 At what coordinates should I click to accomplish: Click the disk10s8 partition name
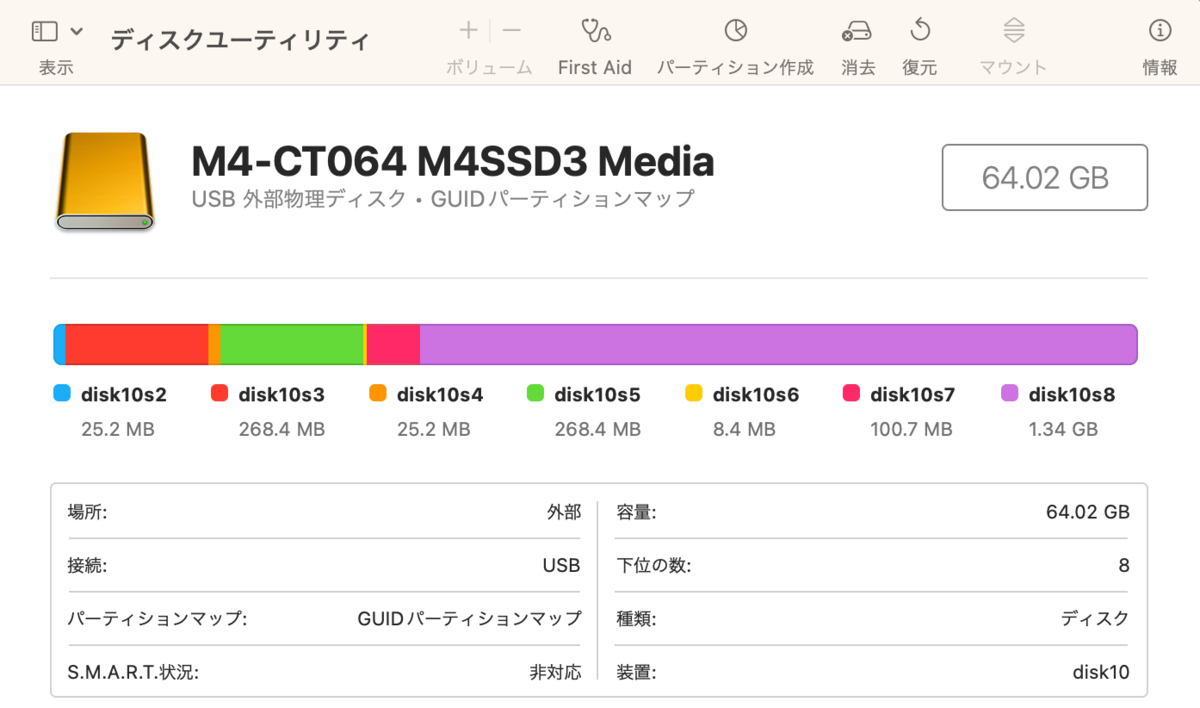tap(1072, 394)
